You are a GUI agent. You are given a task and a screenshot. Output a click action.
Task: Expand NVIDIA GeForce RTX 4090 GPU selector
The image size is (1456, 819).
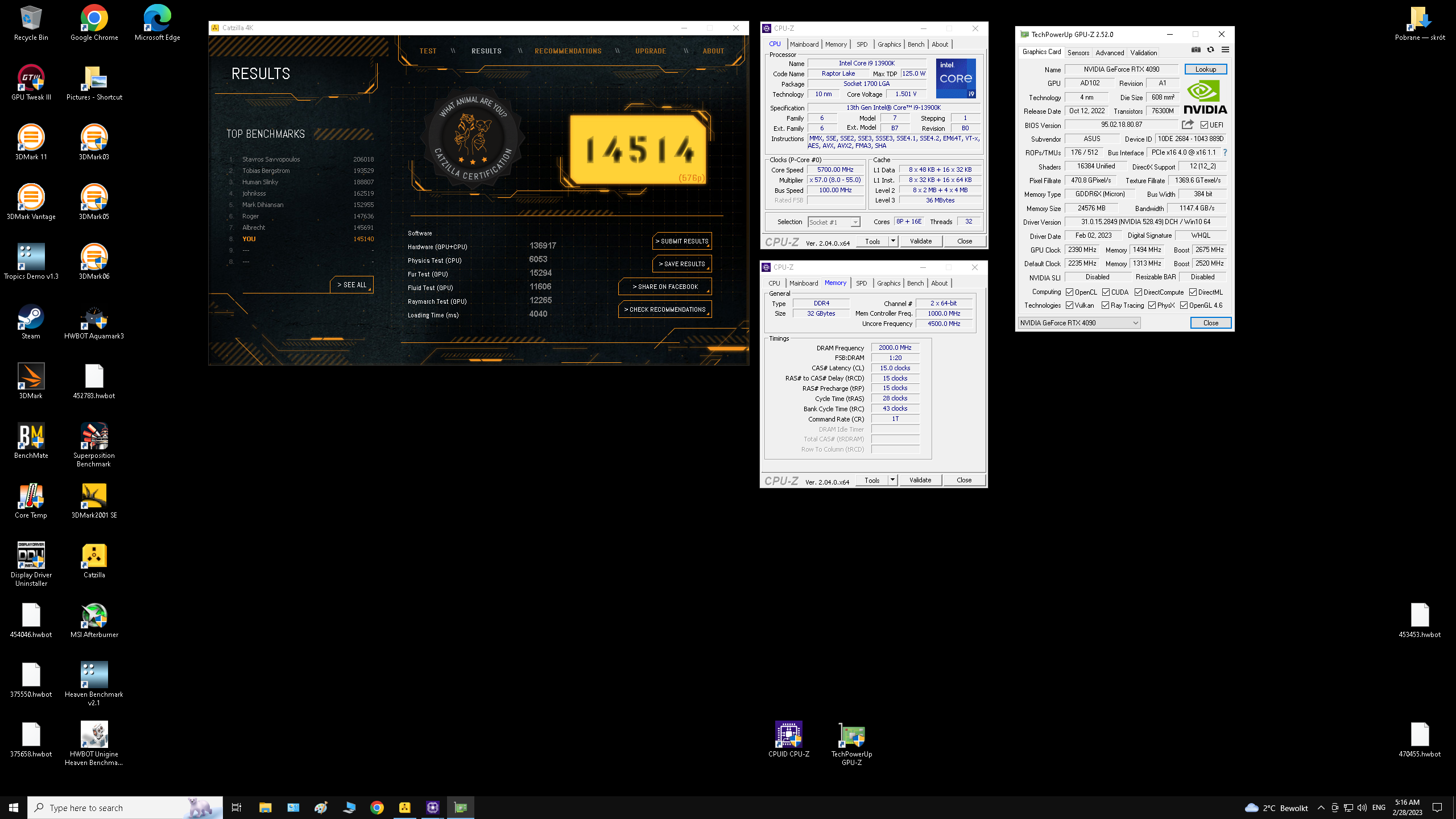pos(1079,323)
